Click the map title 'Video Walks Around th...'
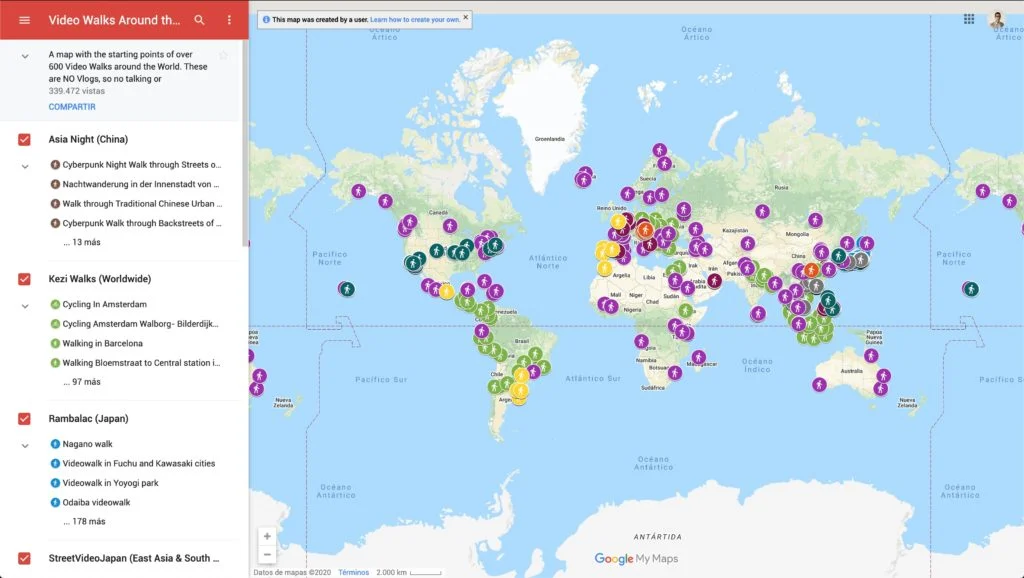This screenshot has width=1024, height=578. [x=114, y=20]
